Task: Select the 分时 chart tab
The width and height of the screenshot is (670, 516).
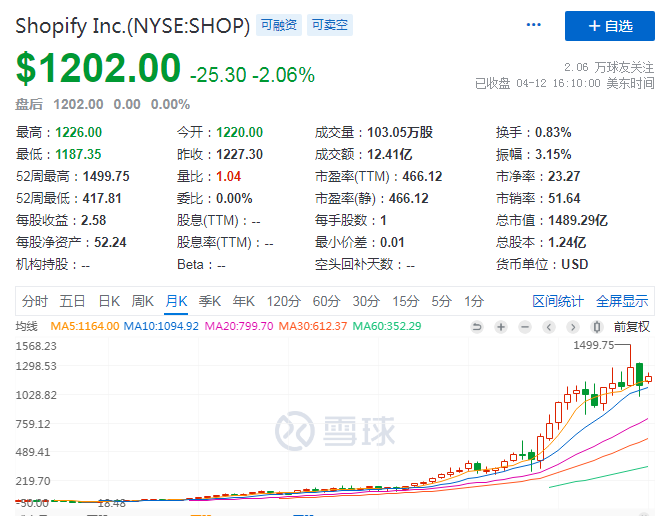Action: [34, 301]
